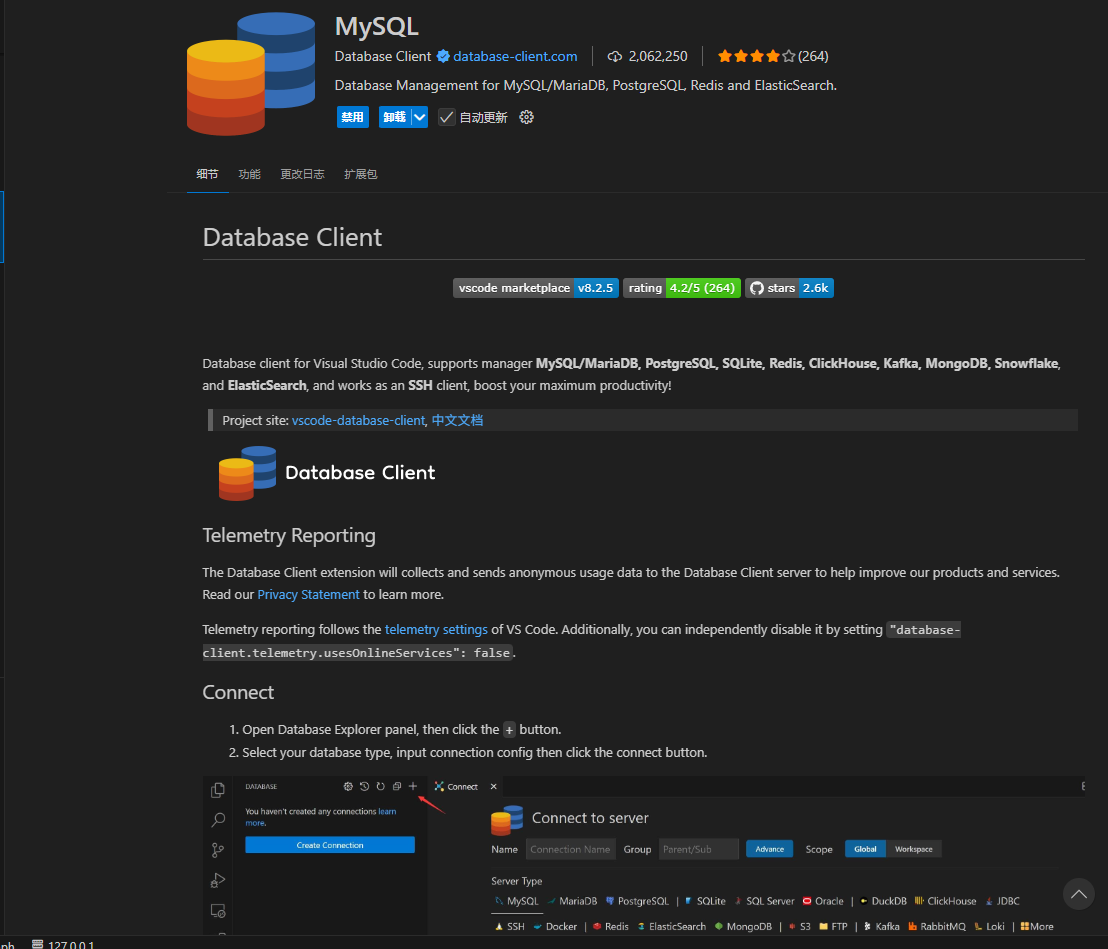Switch to the 细节 tab
1108x949 pixels.
(207, 174)
